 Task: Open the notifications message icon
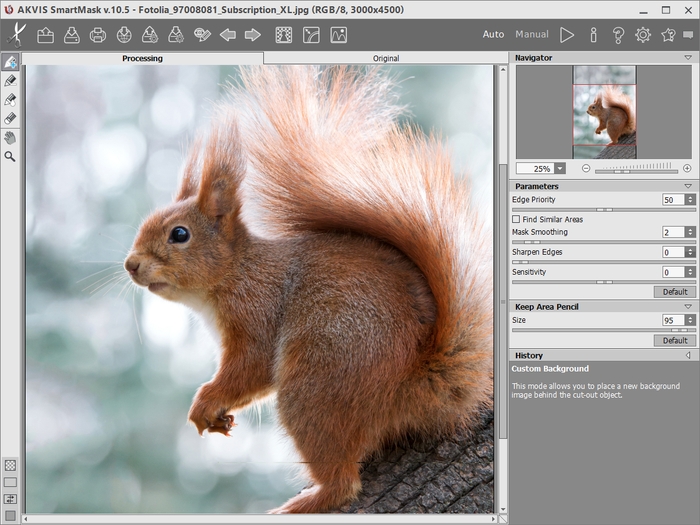(688, 35)
